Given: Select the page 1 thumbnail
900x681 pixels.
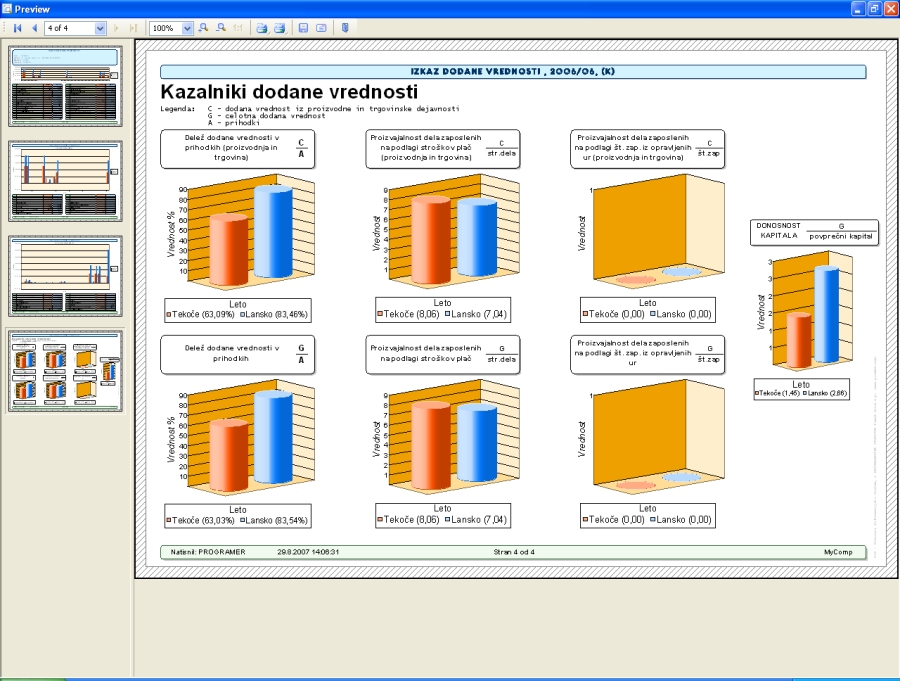Looking at the screenshot, I should pyautogui.click(x=66, y=85).
